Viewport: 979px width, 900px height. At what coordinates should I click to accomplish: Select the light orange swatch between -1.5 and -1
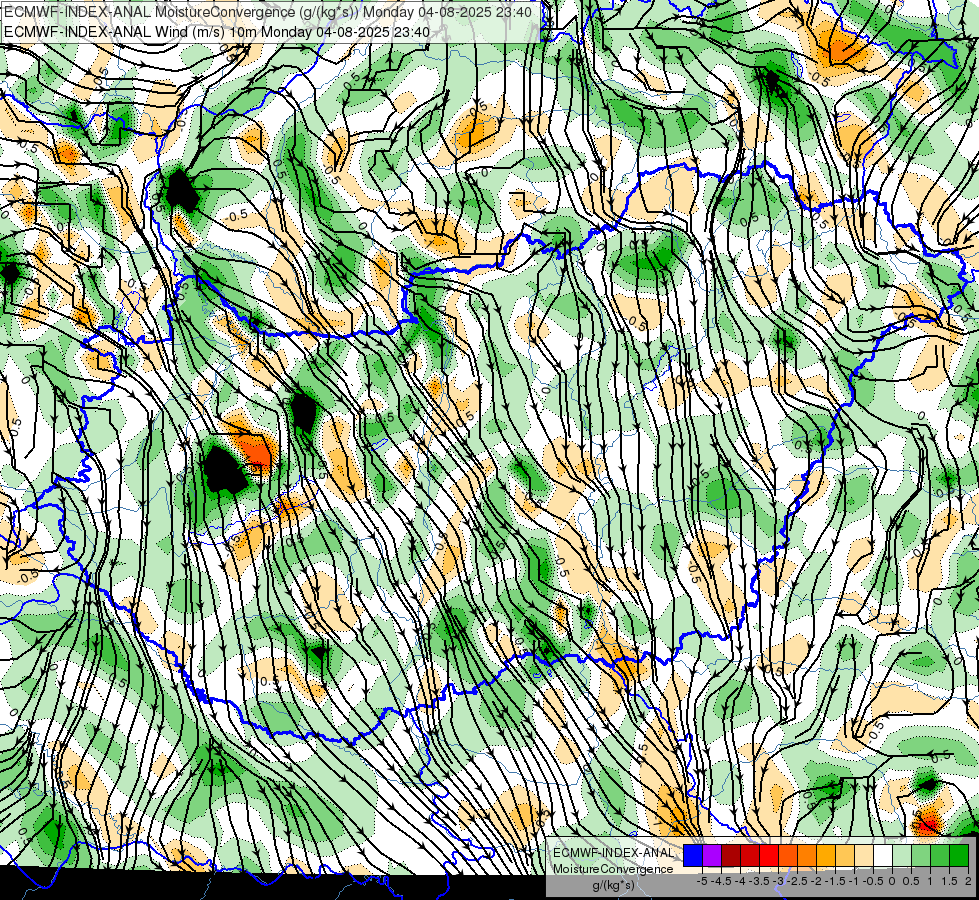[845, 856]
